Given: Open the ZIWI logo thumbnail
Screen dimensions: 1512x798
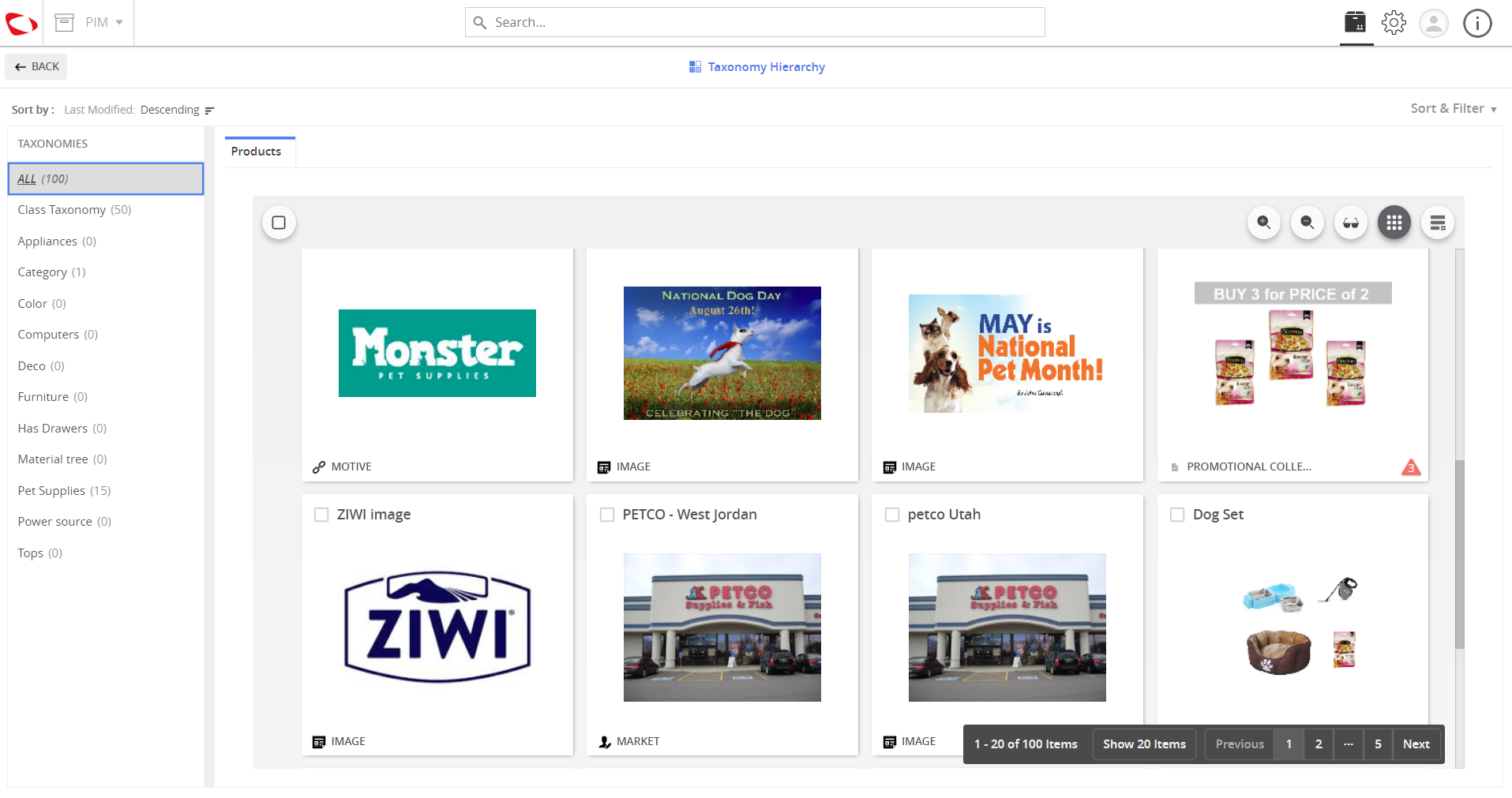Looking at the screenshot, I should pos(437,627).
